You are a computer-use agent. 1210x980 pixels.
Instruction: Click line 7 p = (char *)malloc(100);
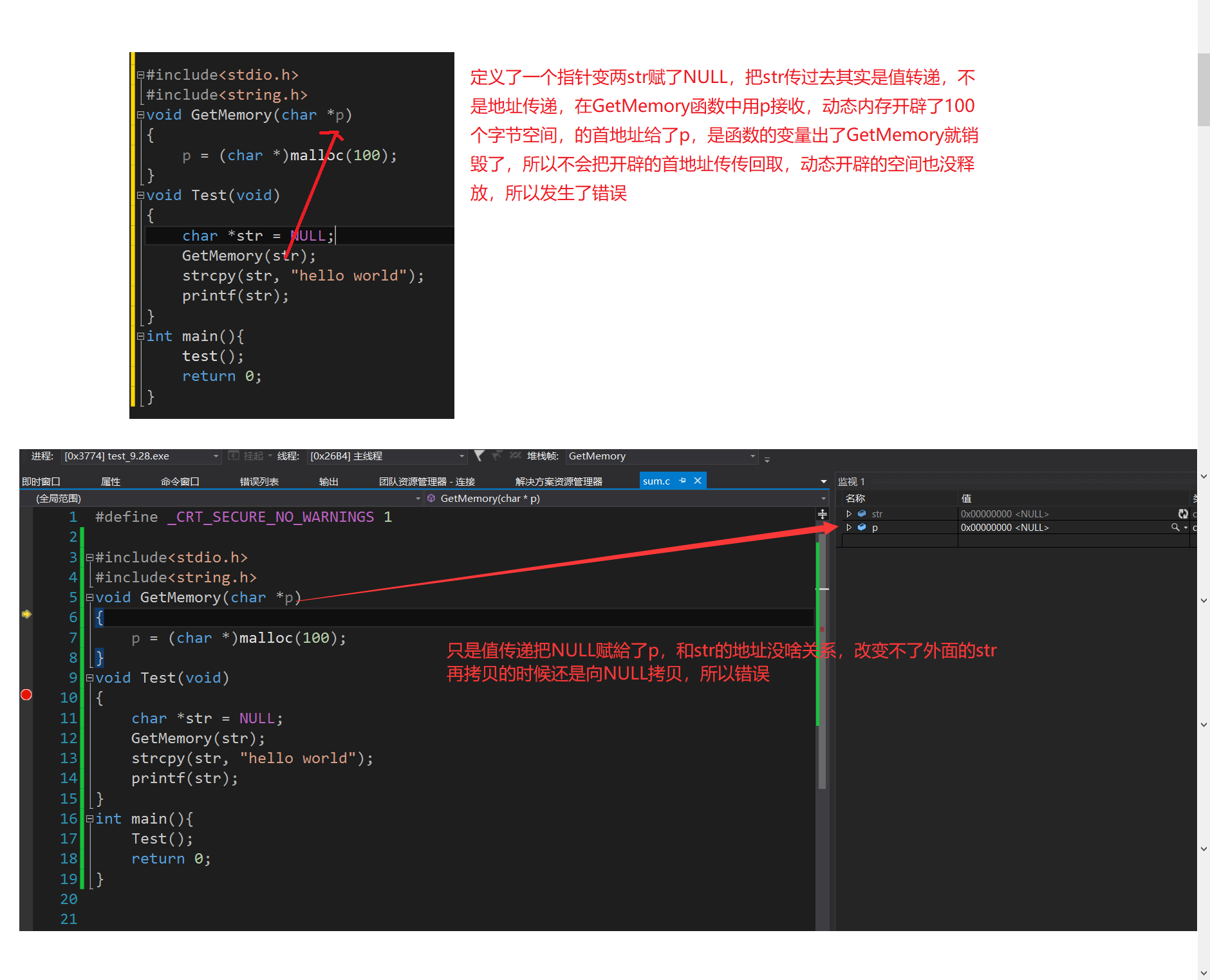(239, 638)
